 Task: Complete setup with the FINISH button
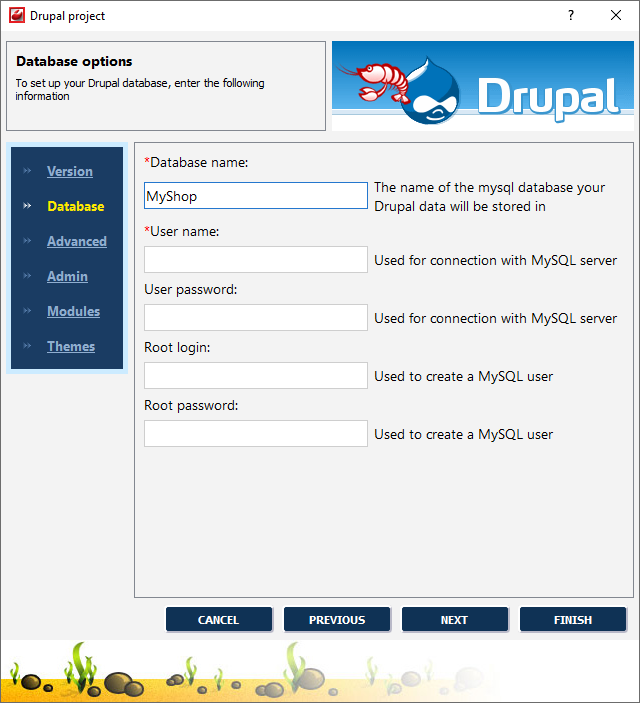[573, 620]
